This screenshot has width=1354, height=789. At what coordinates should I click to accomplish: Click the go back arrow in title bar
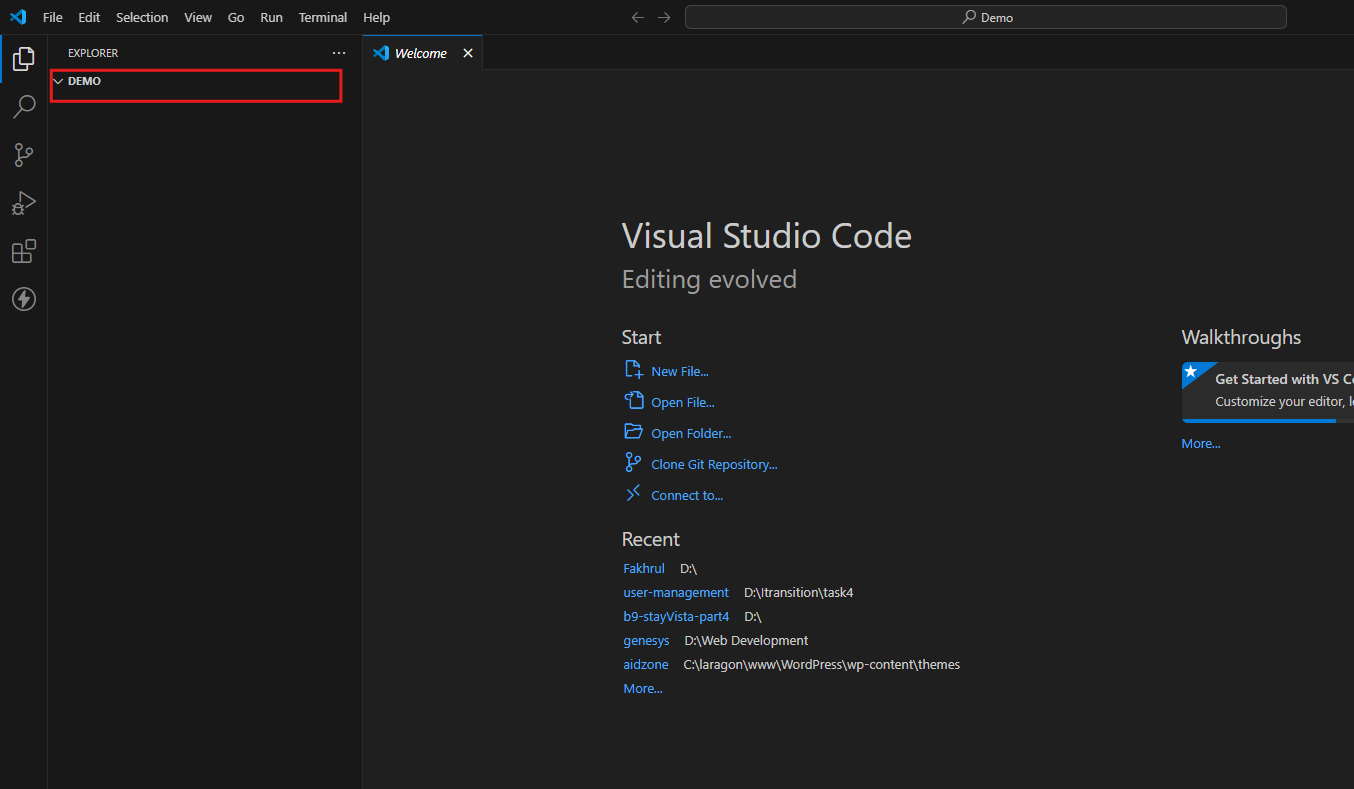(x=638, y=17)
